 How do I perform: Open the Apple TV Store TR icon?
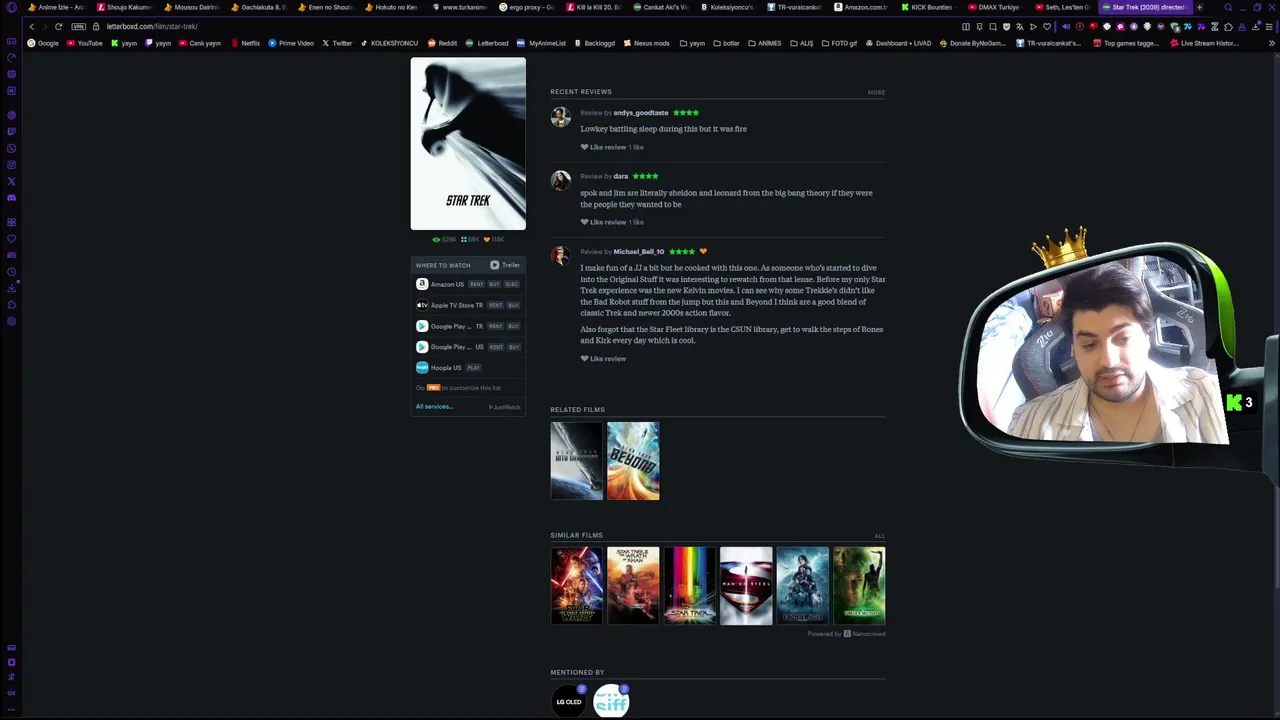tap(422, 305)
